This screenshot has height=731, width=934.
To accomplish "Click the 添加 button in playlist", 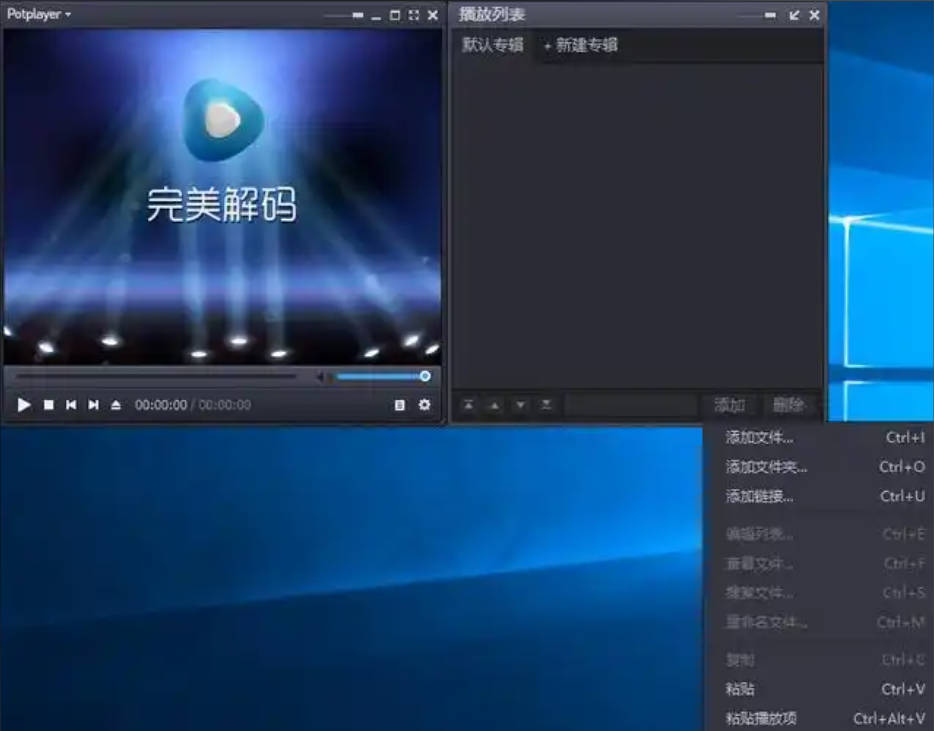I will click(x=730, y=405).
